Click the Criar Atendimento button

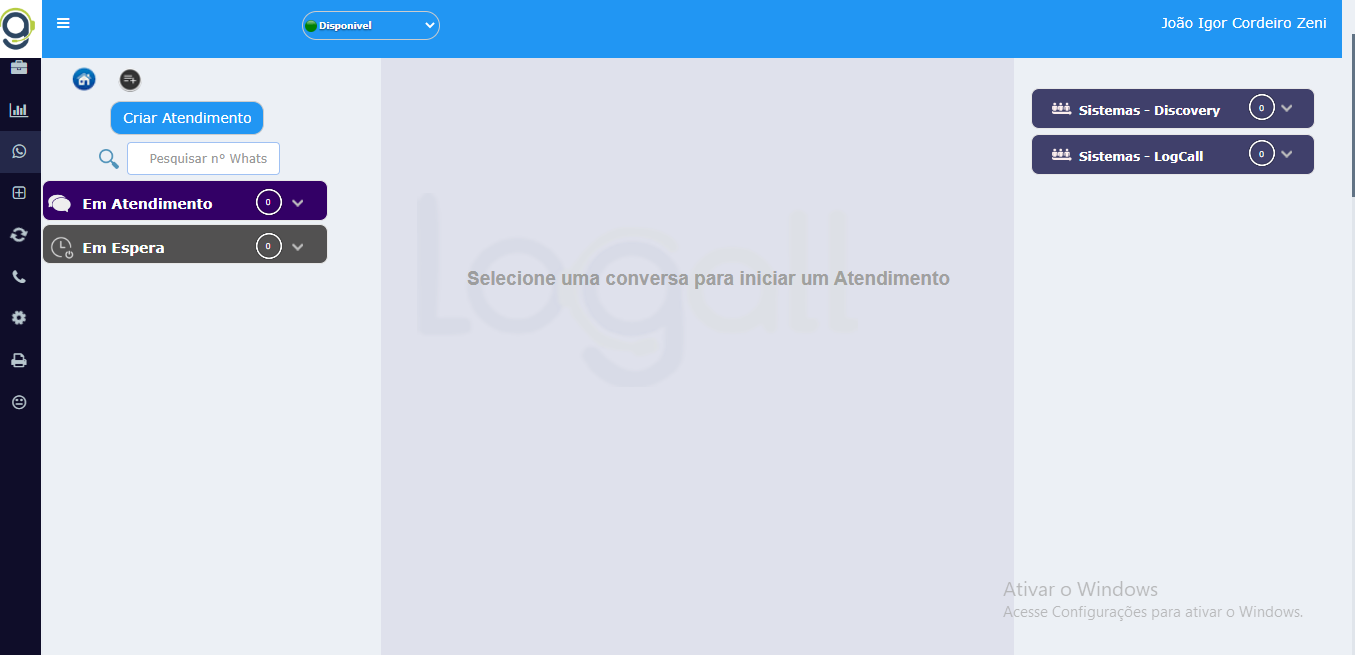(187, 118)
